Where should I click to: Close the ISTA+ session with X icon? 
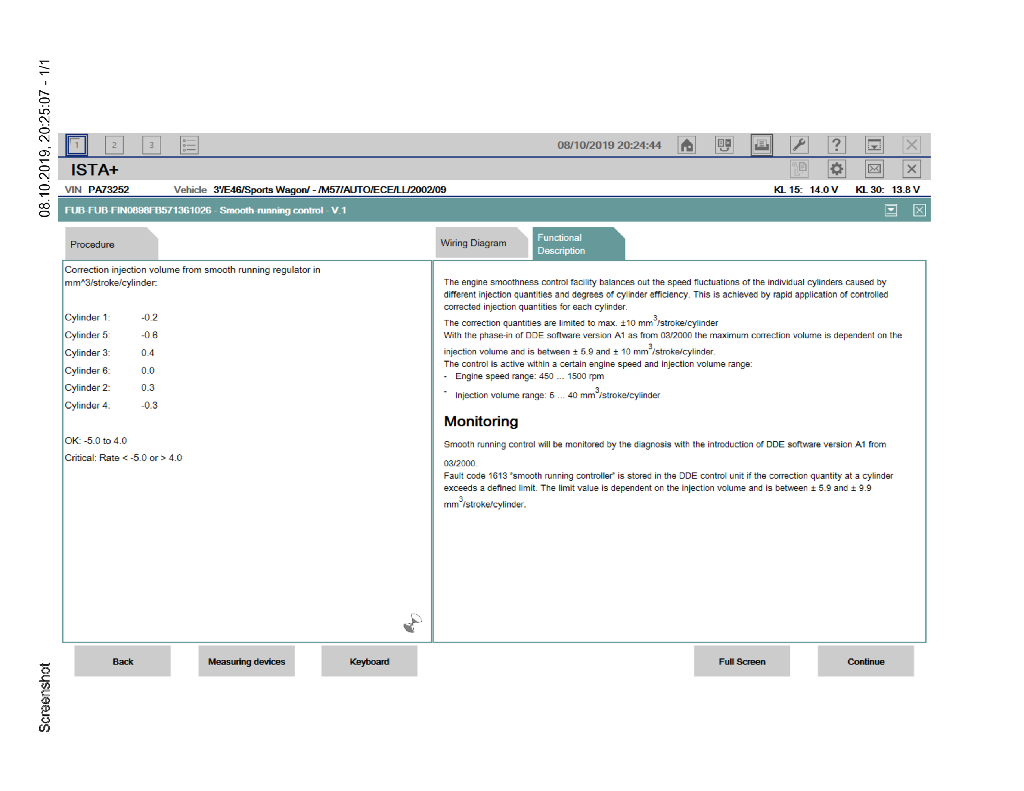[x=912, y=169]
